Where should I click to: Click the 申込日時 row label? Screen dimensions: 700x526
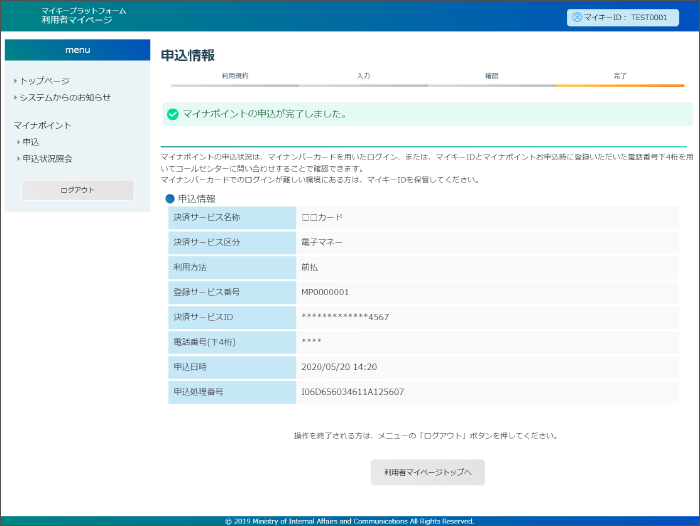232,367
